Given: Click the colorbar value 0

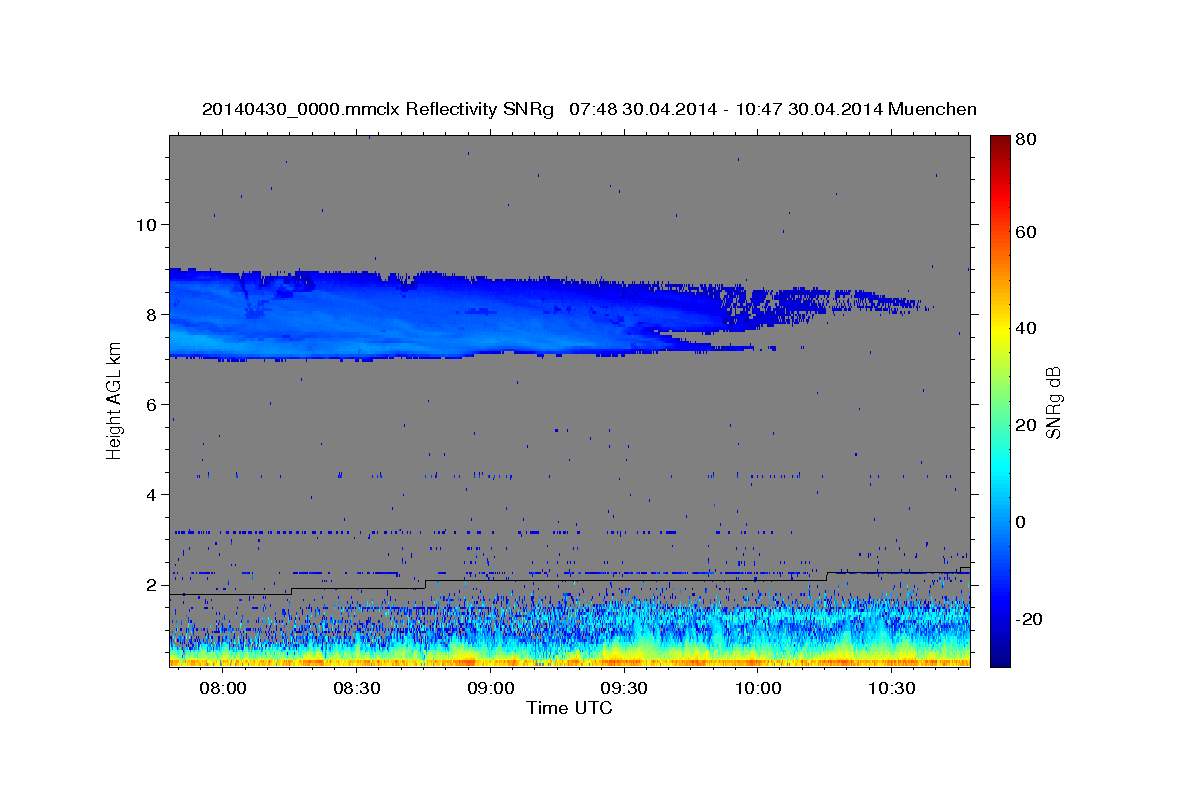Looking at the screenshot, I should click(x=1022, y=522).
